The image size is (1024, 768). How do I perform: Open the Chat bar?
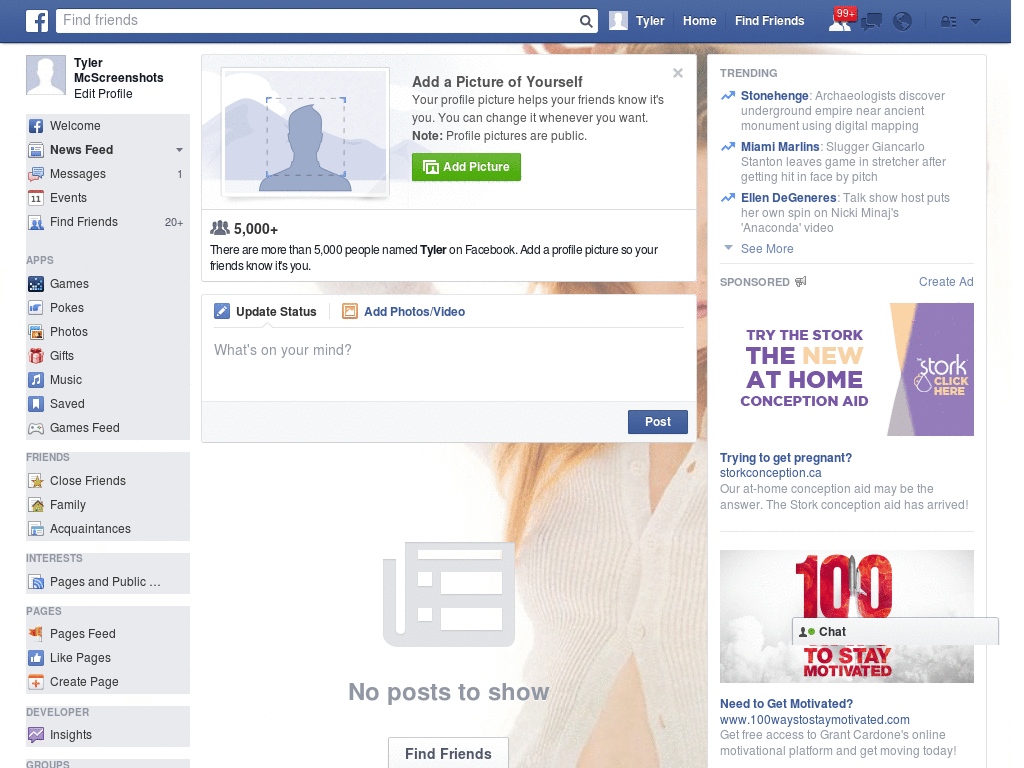pos(895,632)
